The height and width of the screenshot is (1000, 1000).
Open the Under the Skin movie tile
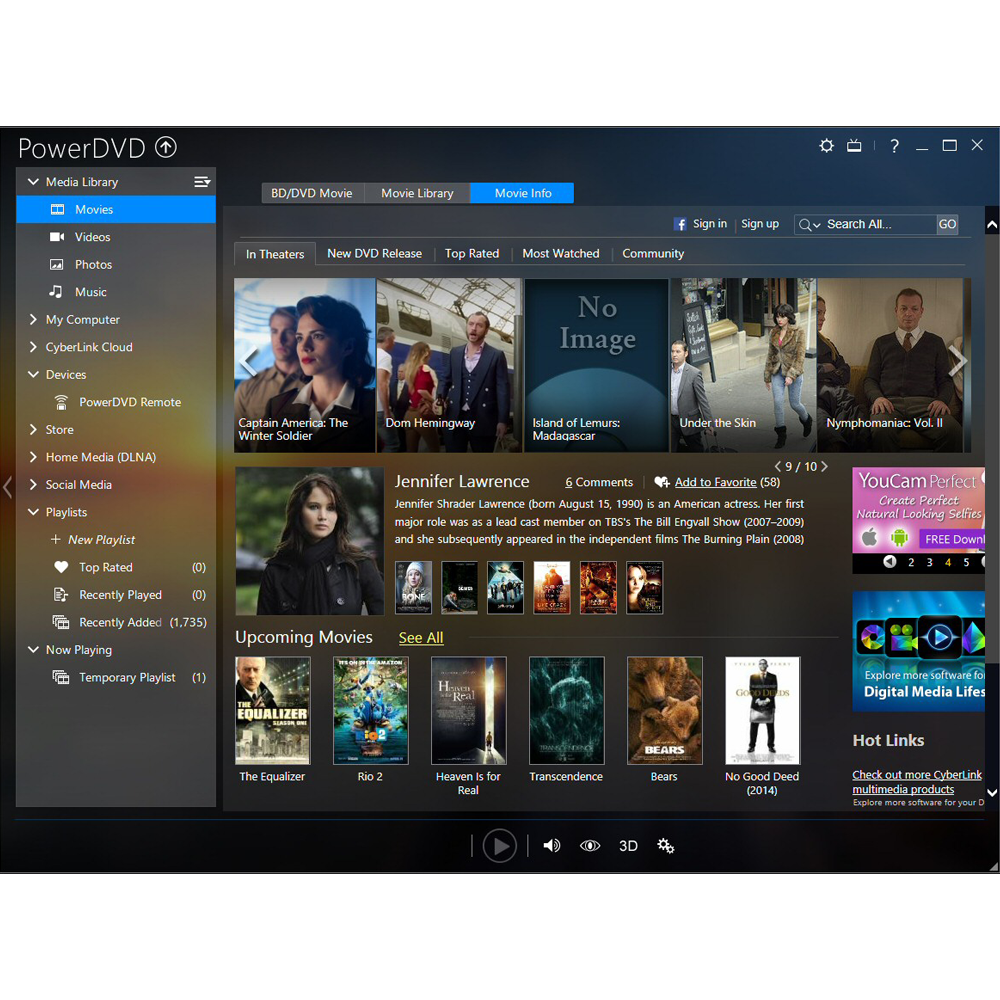(x=743, y=365)
